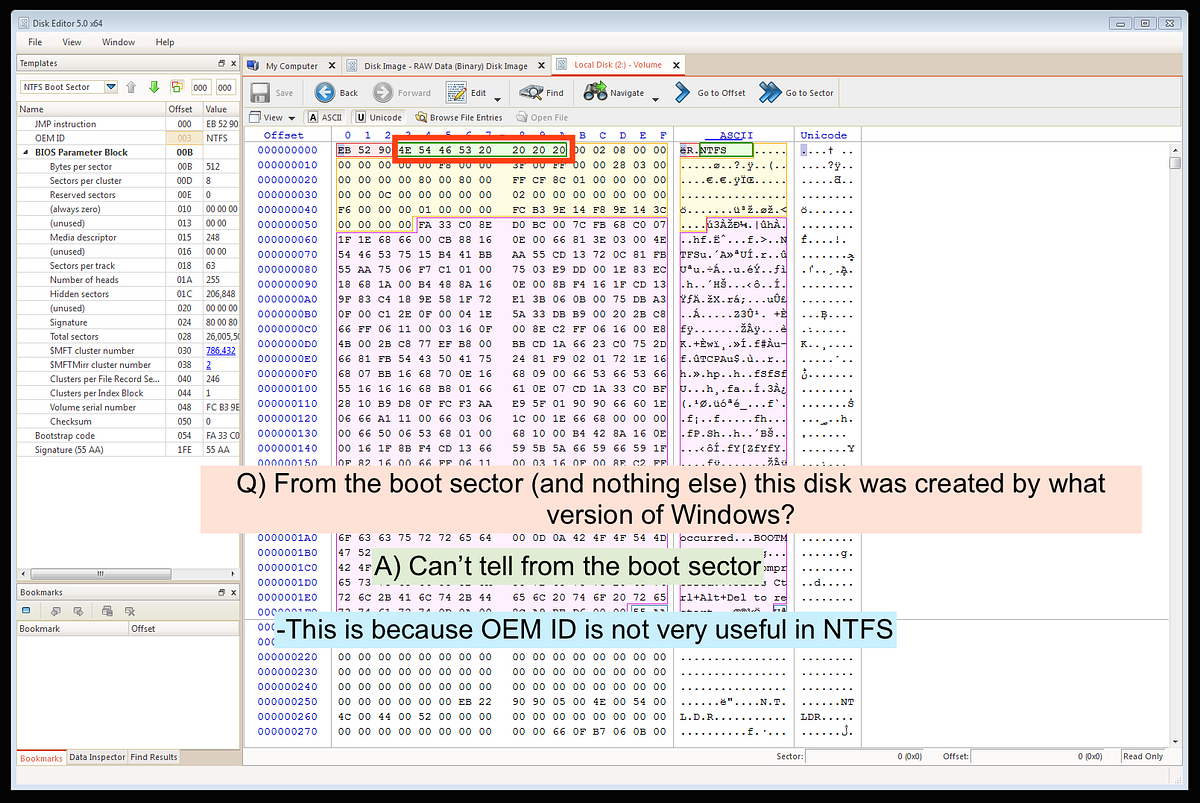Select the Bootstrap code row
The height and width of the screenshot is (803, 1200).
[129, 436]
